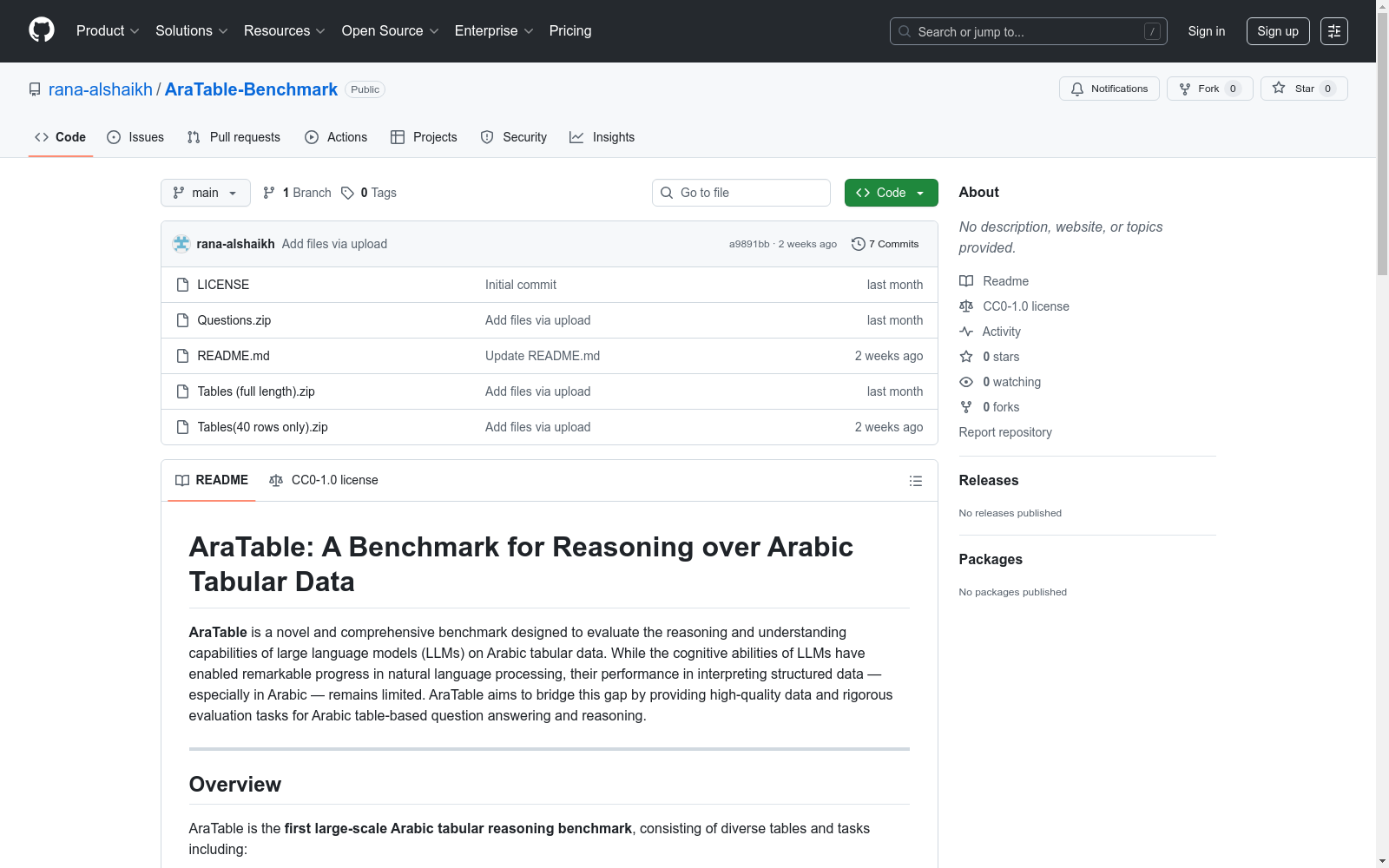Image resolution: width=1389 pixels, height=868 pixels.
Task: Open the Pull requests tab
Action: pos(234,137)
